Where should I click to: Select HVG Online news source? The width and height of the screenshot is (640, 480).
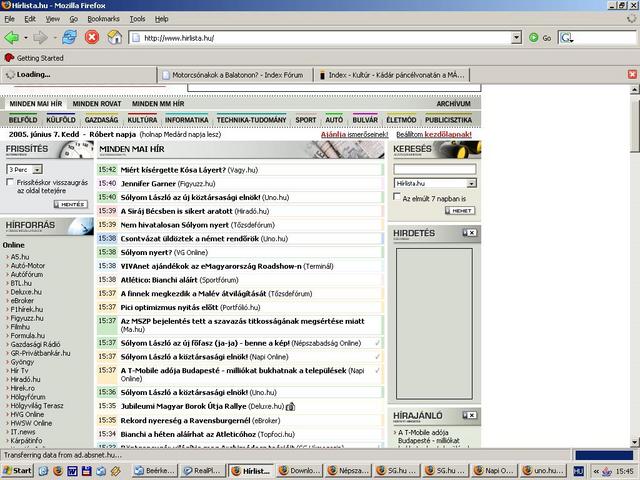point(27,414)
